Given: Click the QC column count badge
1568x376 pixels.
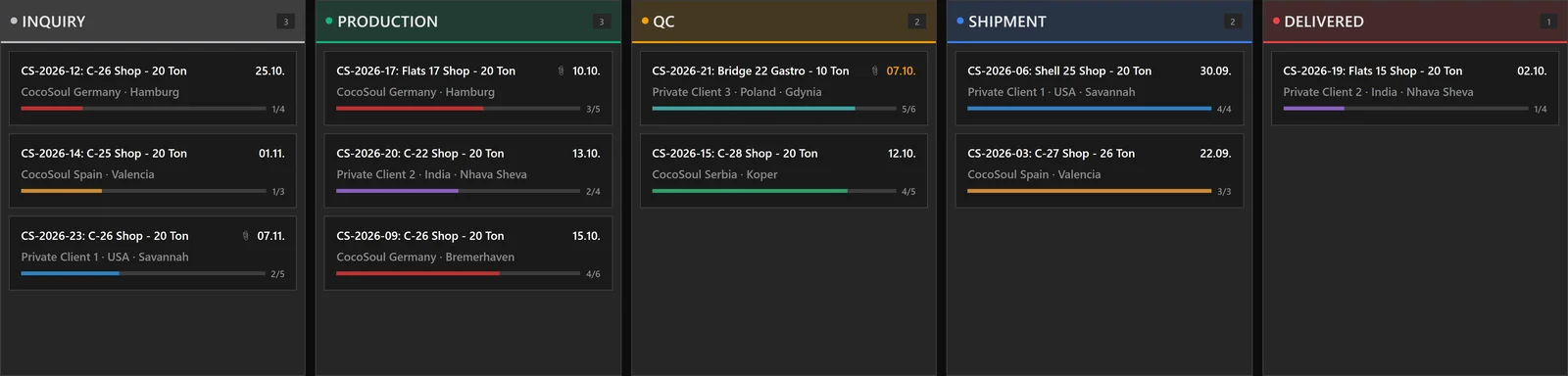Looking at the screenshot, I should (917, 22).
